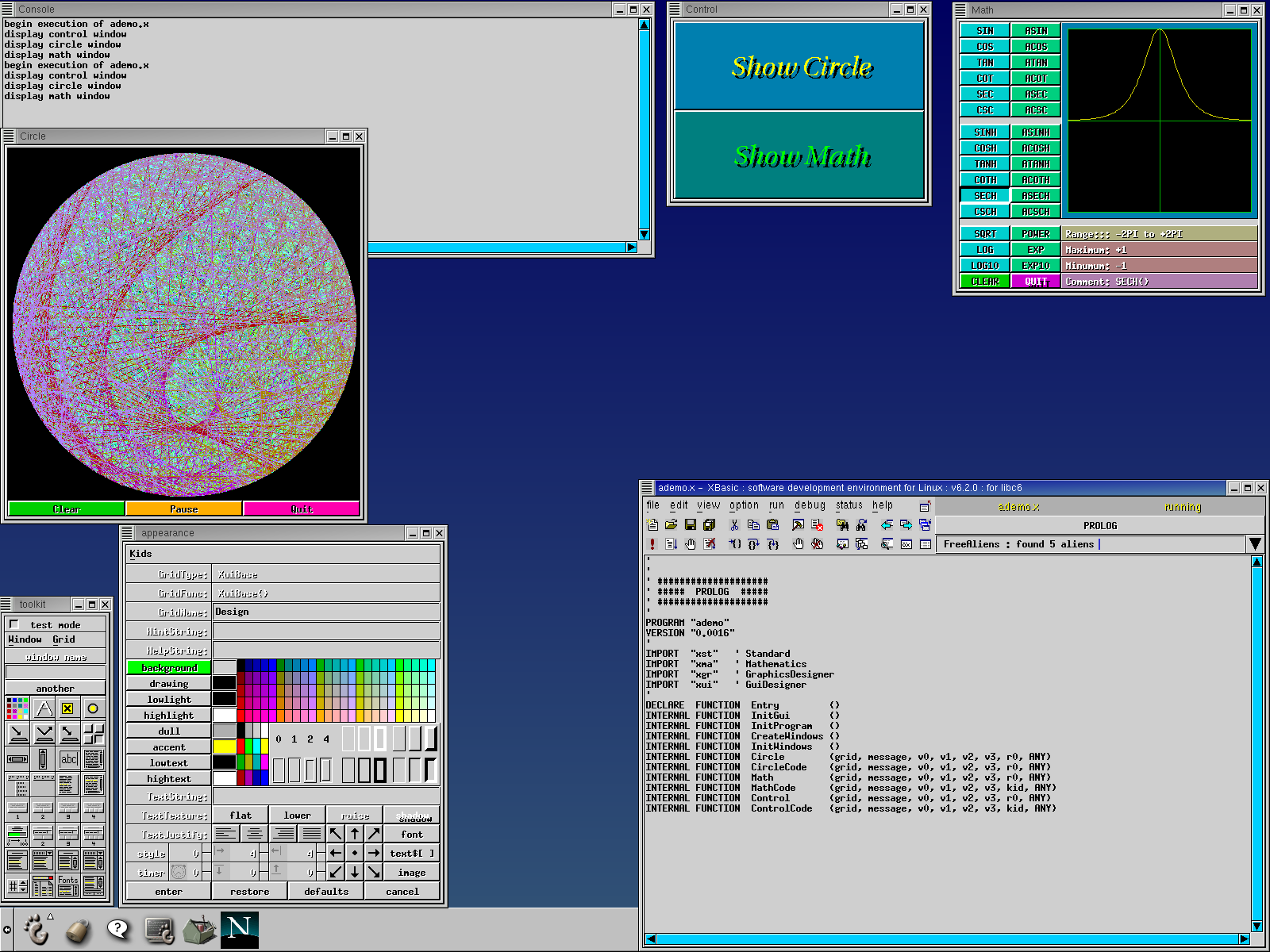Open the Netscape launcher in bottom panel
This screenshot has width=1270, height=952.
tap(239, 929)
